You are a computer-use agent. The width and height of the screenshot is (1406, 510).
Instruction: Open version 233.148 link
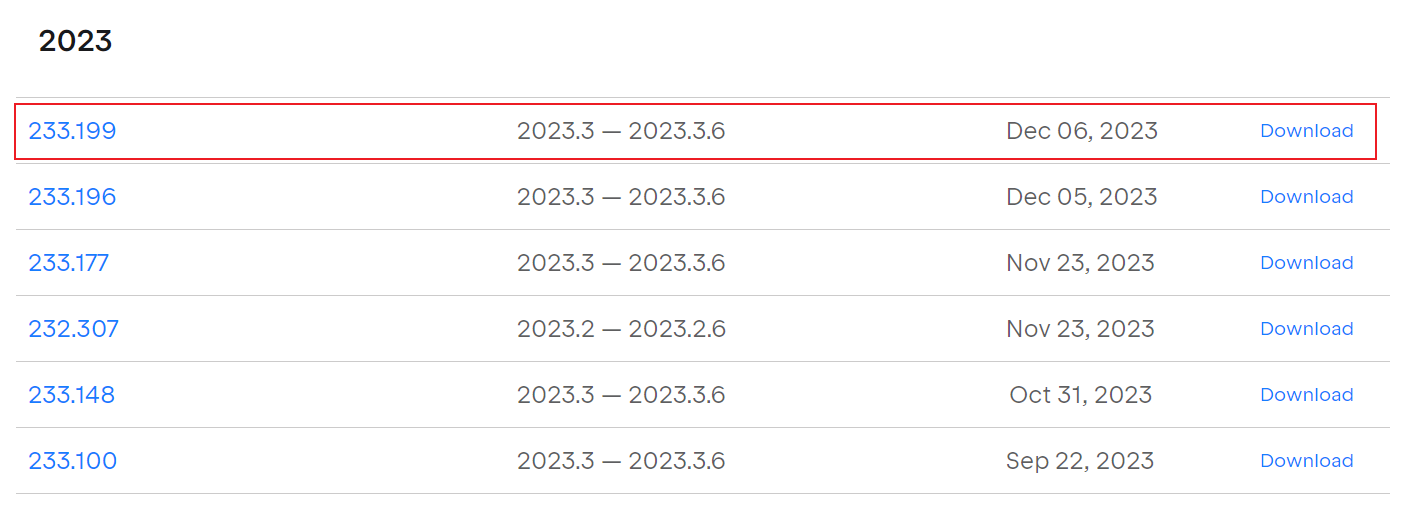click(x=71, y=395)
